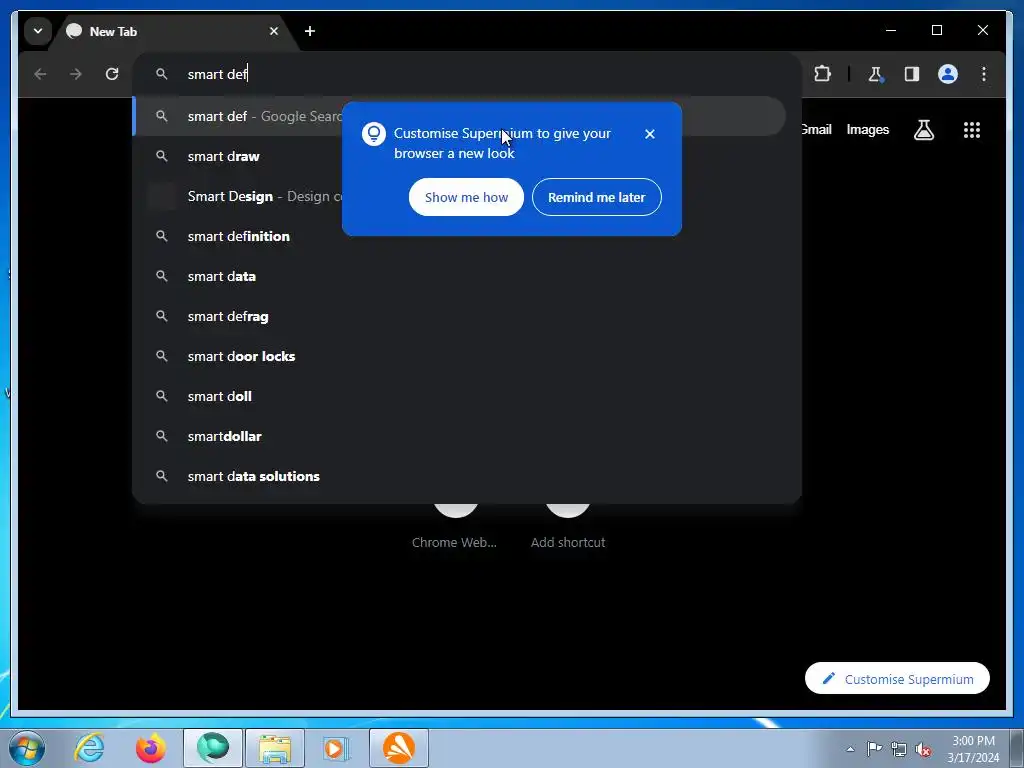Dismiss the Customise Supermium popup
This screenshot has height=768, width=1024.
click(x=649, y=134)
